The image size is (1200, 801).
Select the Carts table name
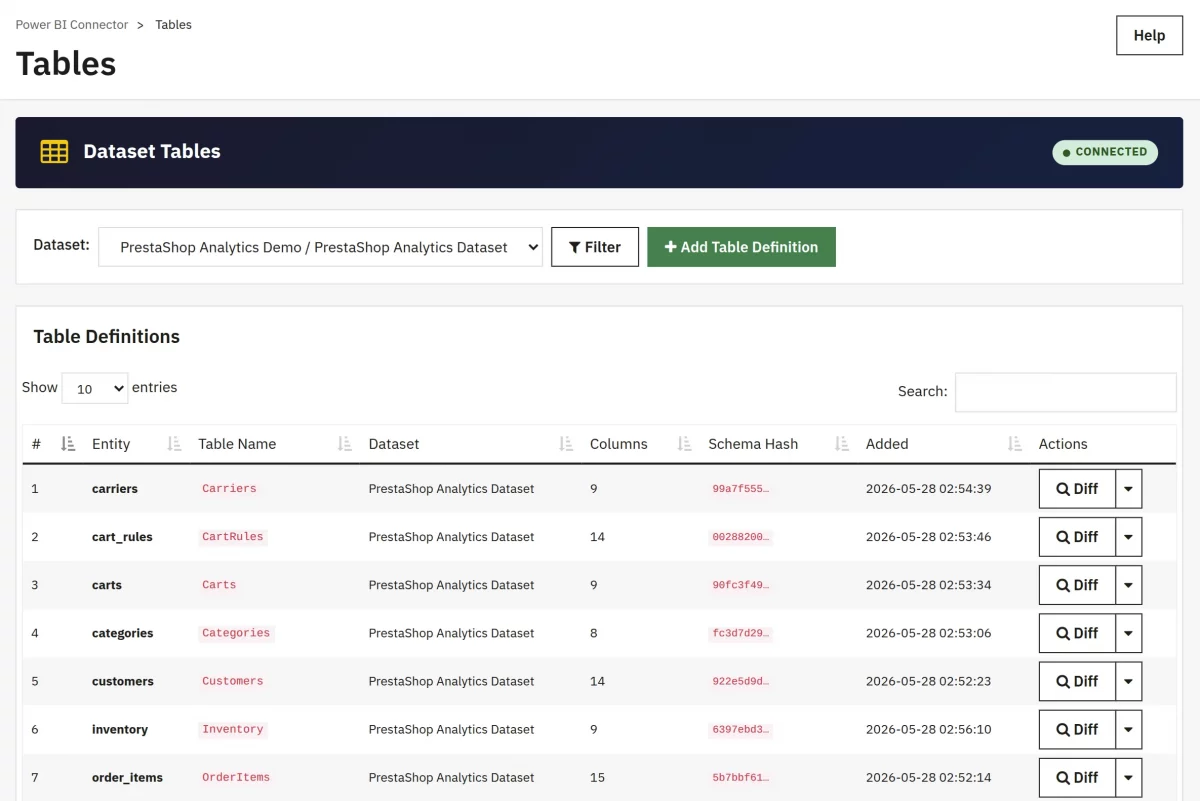click(219, 585)
